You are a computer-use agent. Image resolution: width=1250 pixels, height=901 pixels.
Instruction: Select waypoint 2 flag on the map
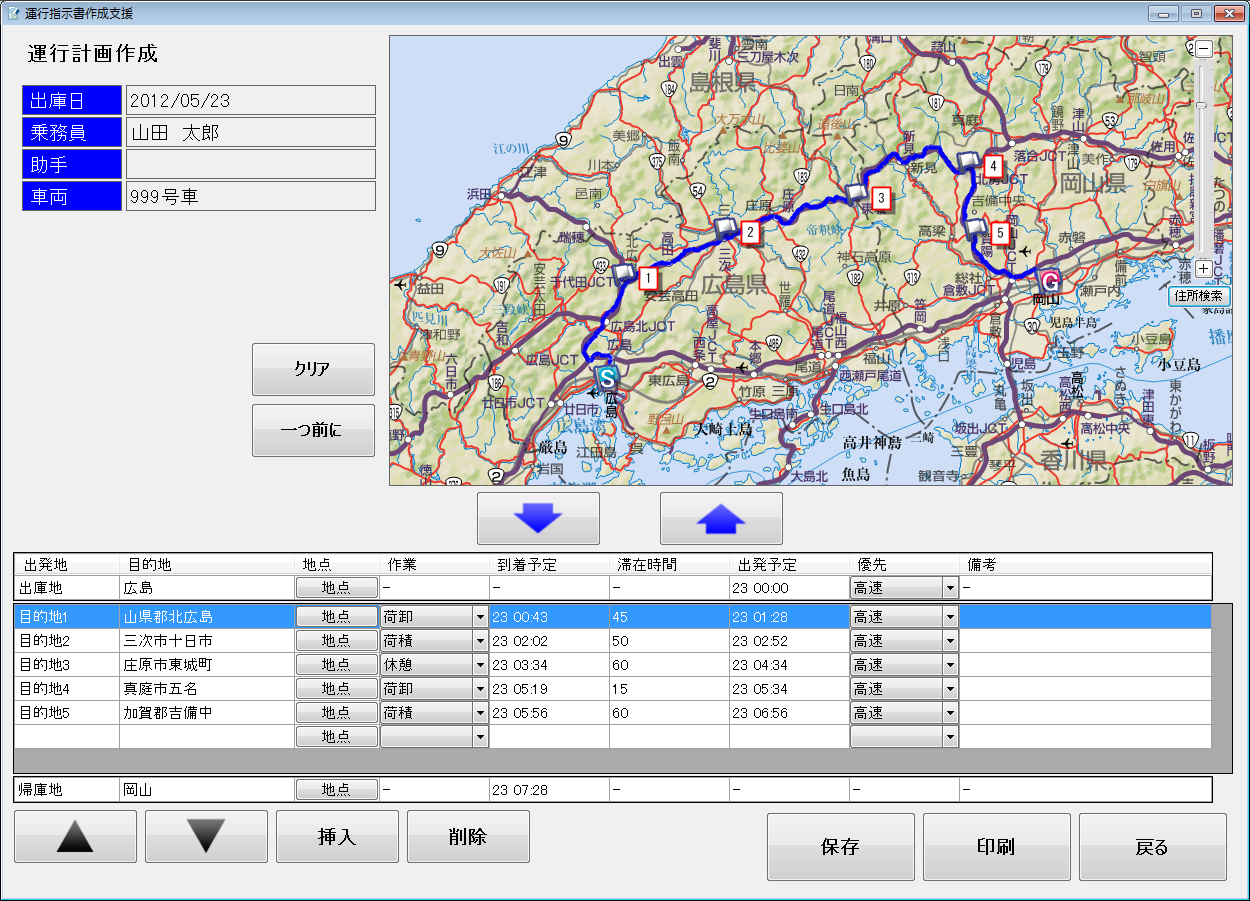(725, 227)
